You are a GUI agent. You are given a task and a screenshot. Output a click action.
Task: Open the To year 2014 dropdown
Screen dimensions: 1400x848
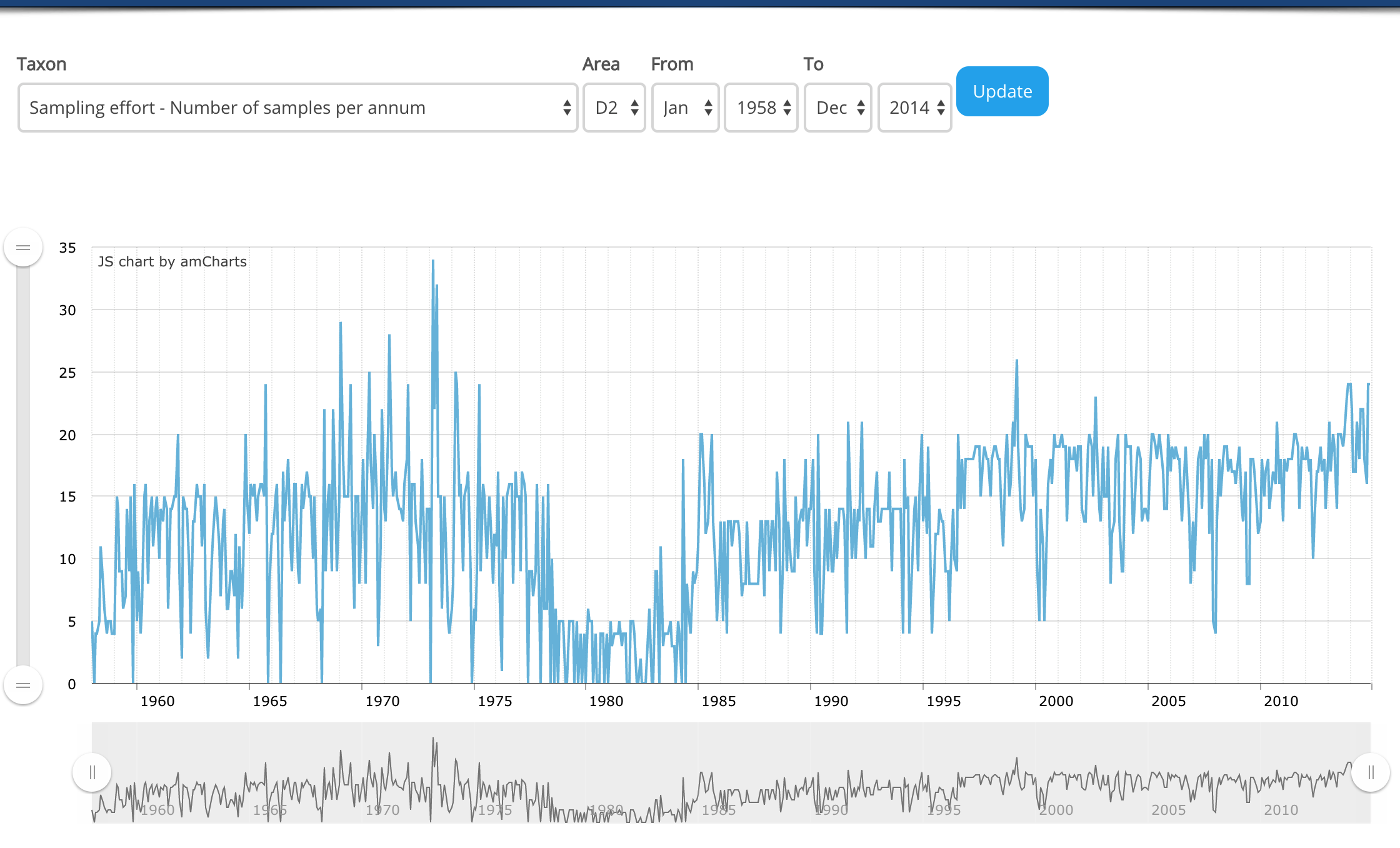[914, 108]
